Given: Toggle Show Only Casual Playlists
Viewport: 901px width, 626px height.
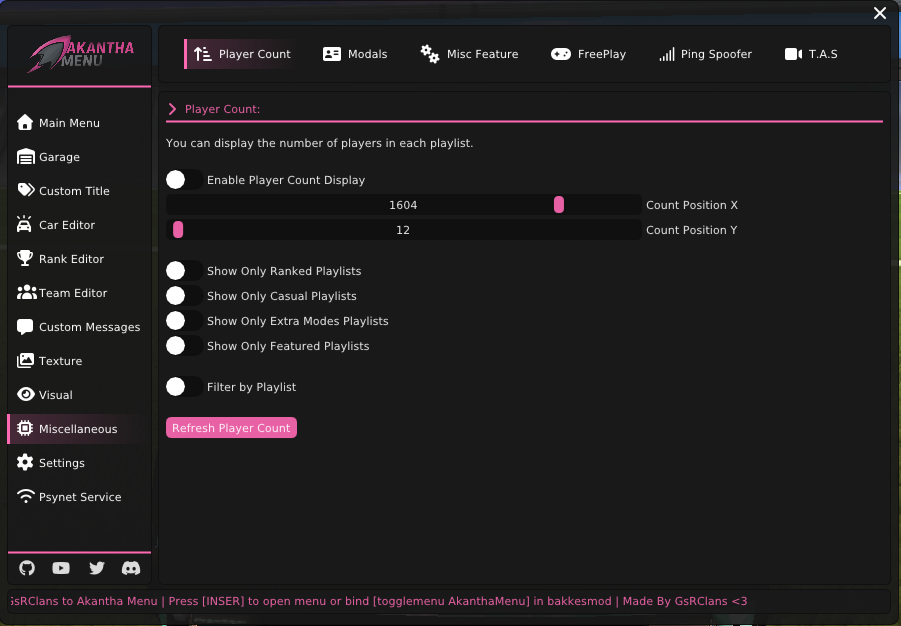Looking at the screenshot, I should (183, 296).
